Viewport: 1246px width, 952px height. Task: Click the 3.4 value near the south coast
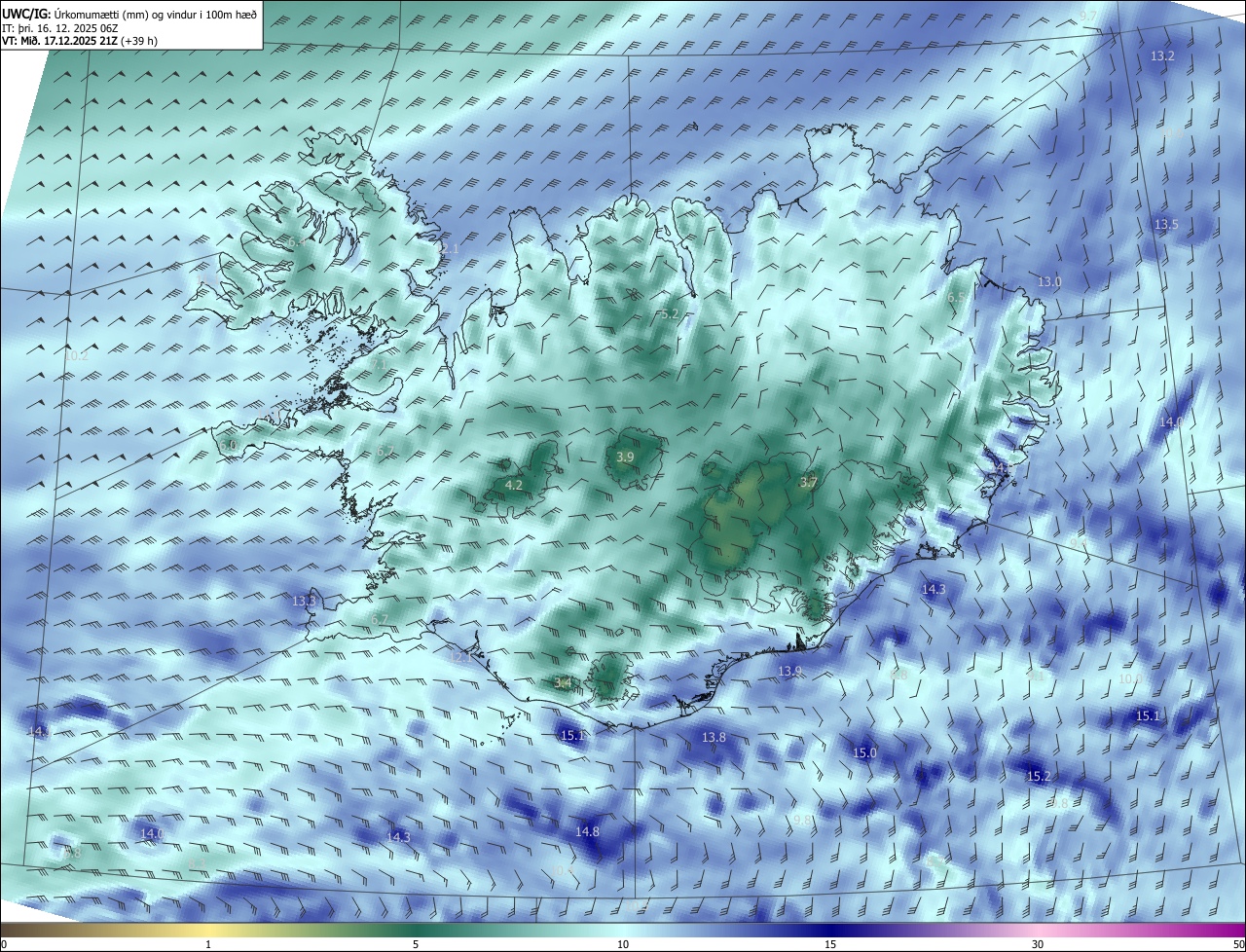pyautogui.click(x=563, y=682)
